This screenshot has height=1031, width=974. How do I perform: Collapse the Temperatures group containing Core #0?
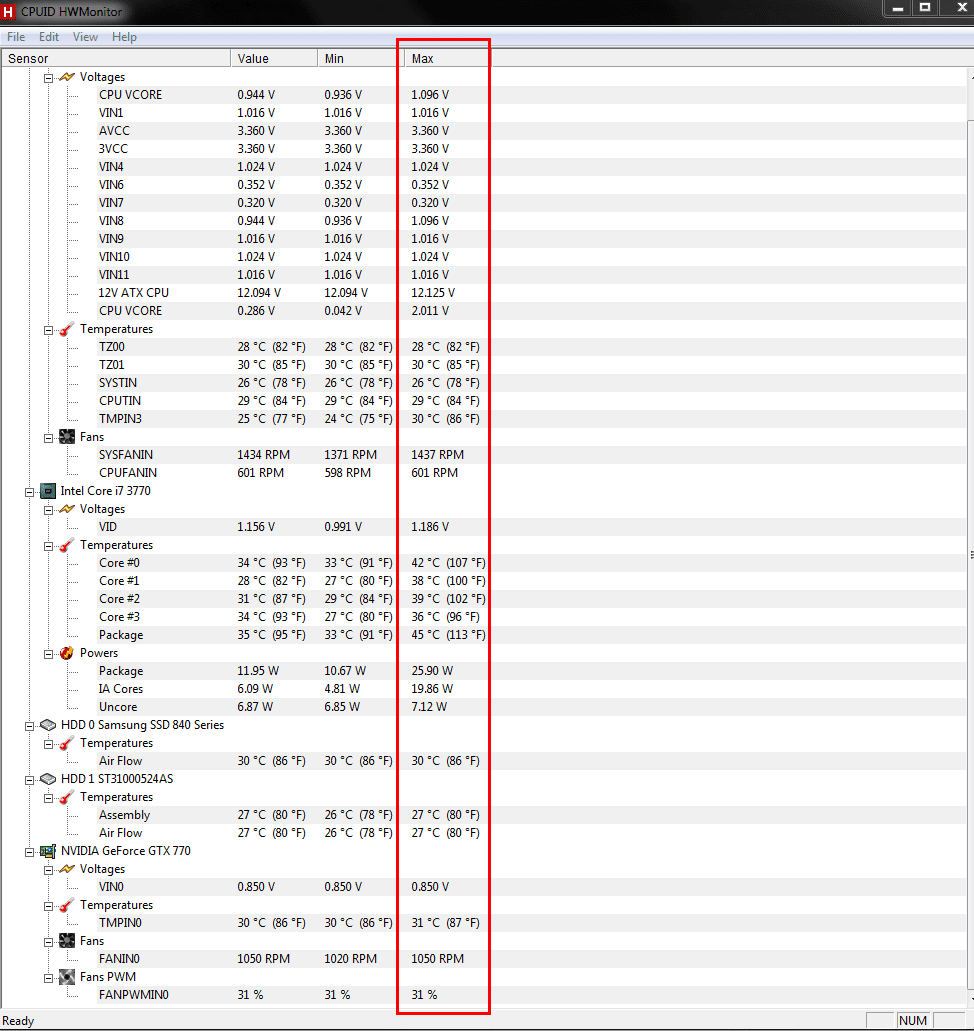click(x=48, y=546)
